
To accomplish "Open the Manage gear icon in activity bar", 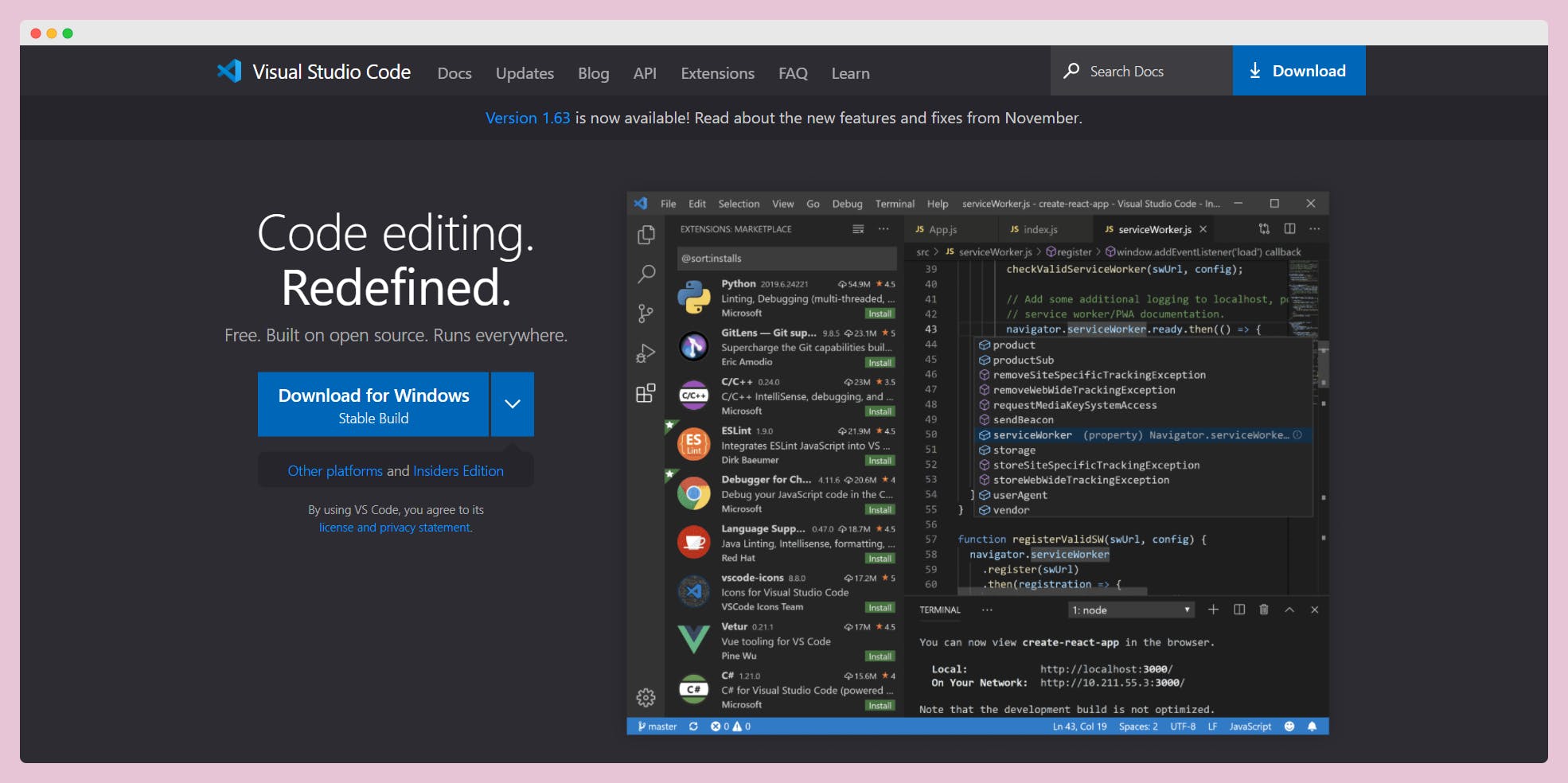I will point(646,698).
